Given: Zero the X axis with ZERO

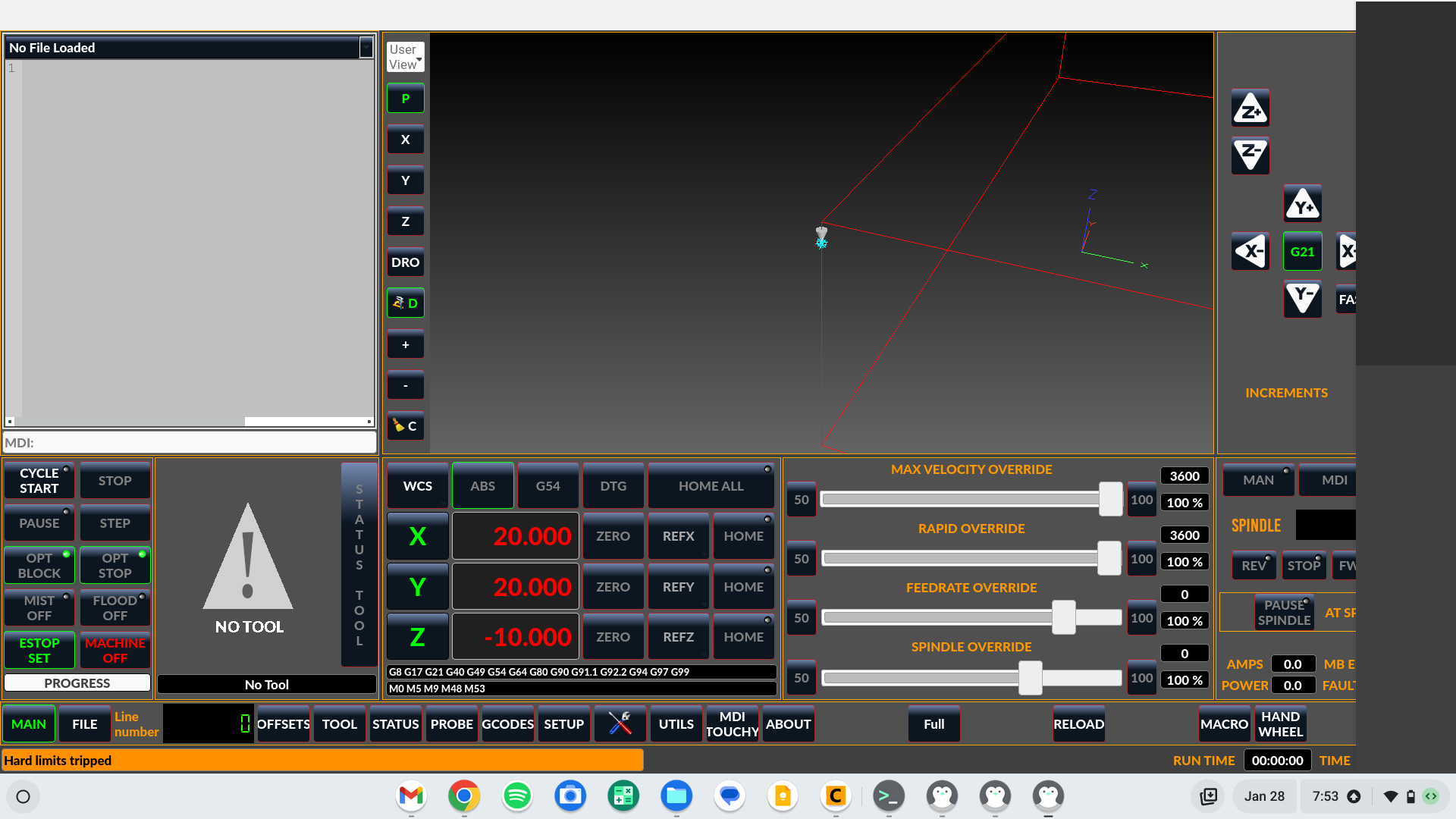Looking at the screenshot, I should 613,536.
